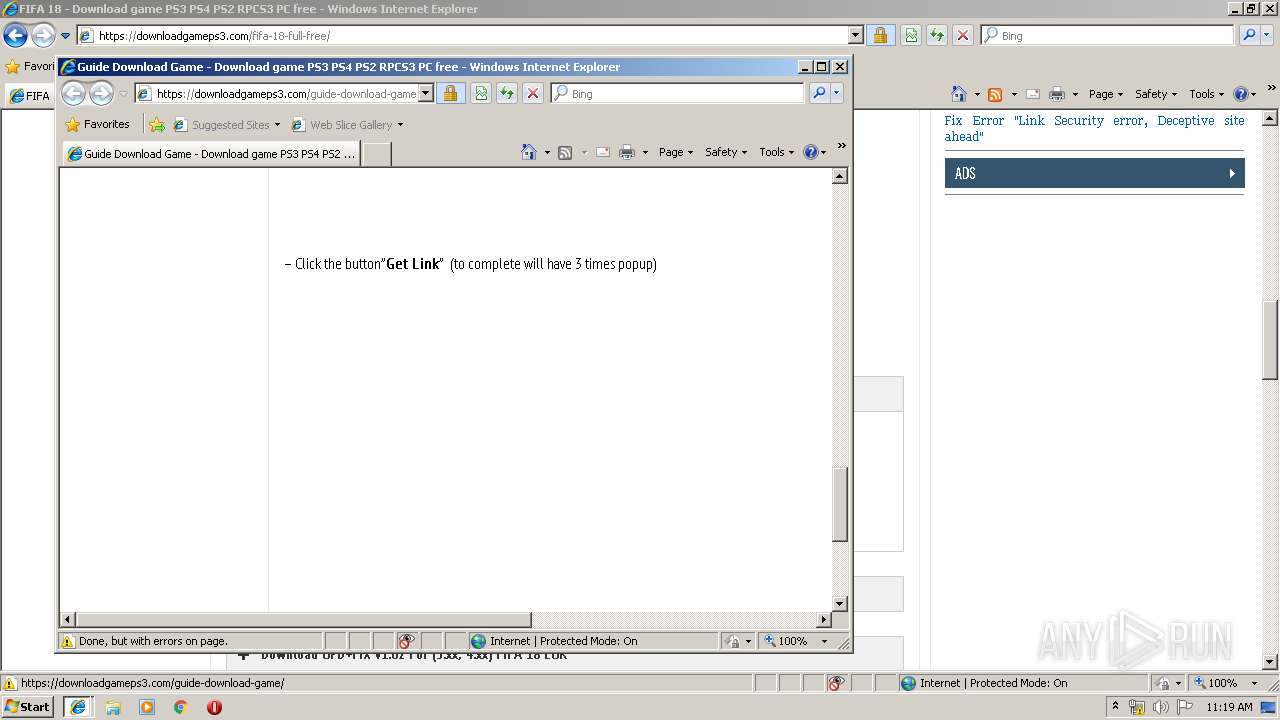Click Back button in FIFA 18 main window
This screenshot has height=720, width=1280.
pos(15,36)
